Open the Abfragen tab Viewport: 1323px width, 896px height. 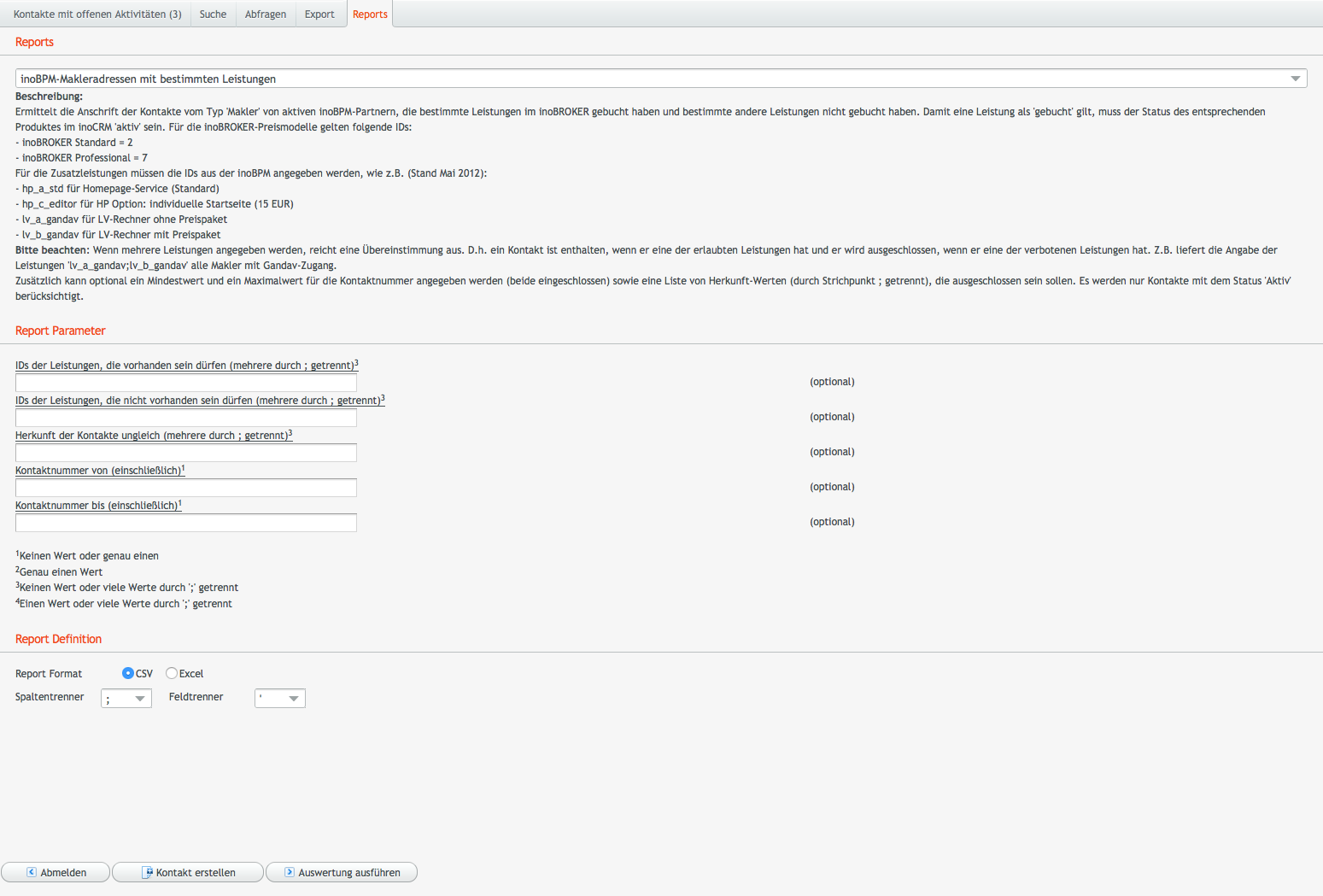(x=266, y=15)
